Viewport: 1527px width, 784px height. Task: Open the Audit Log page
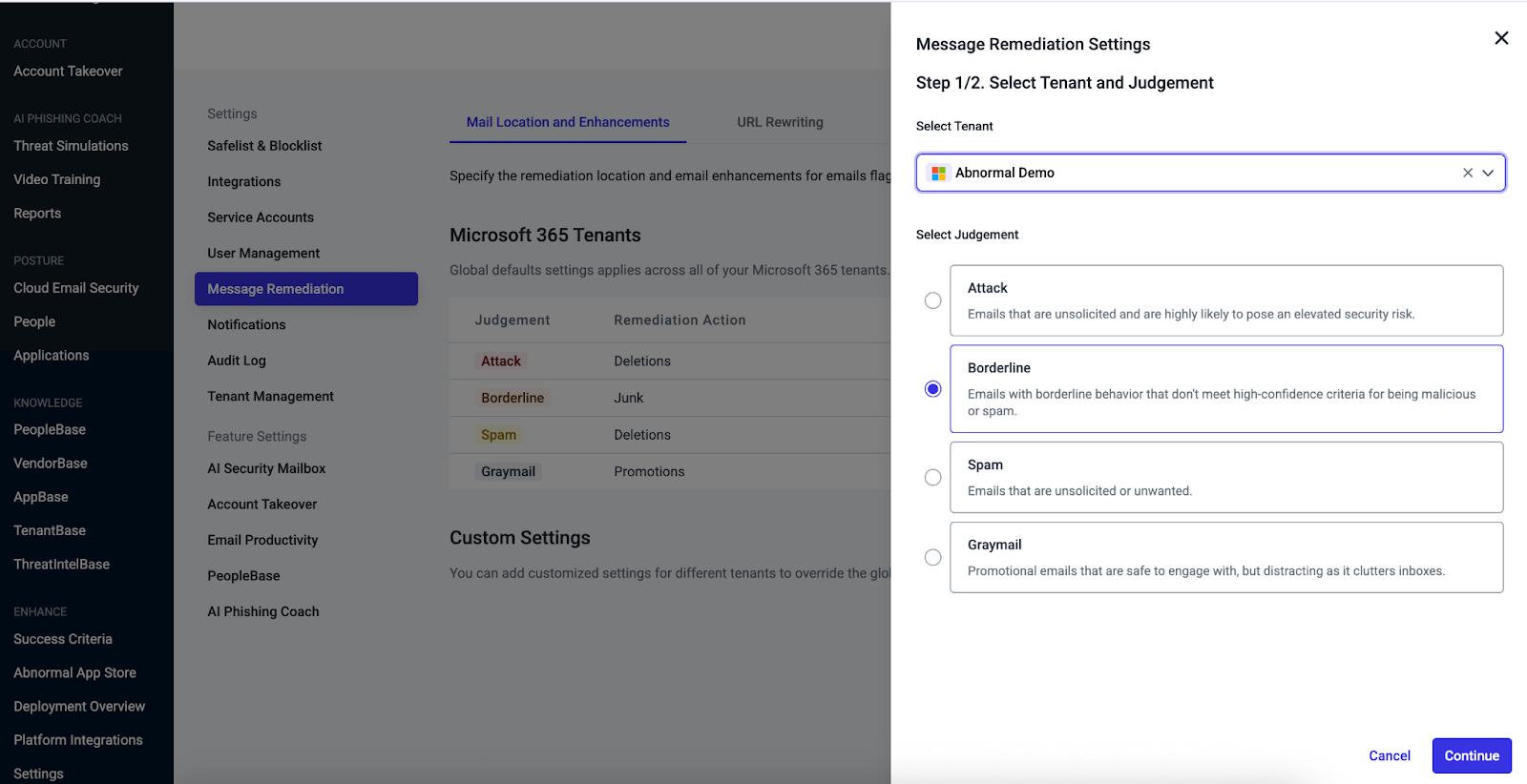[x=237, y=361]
